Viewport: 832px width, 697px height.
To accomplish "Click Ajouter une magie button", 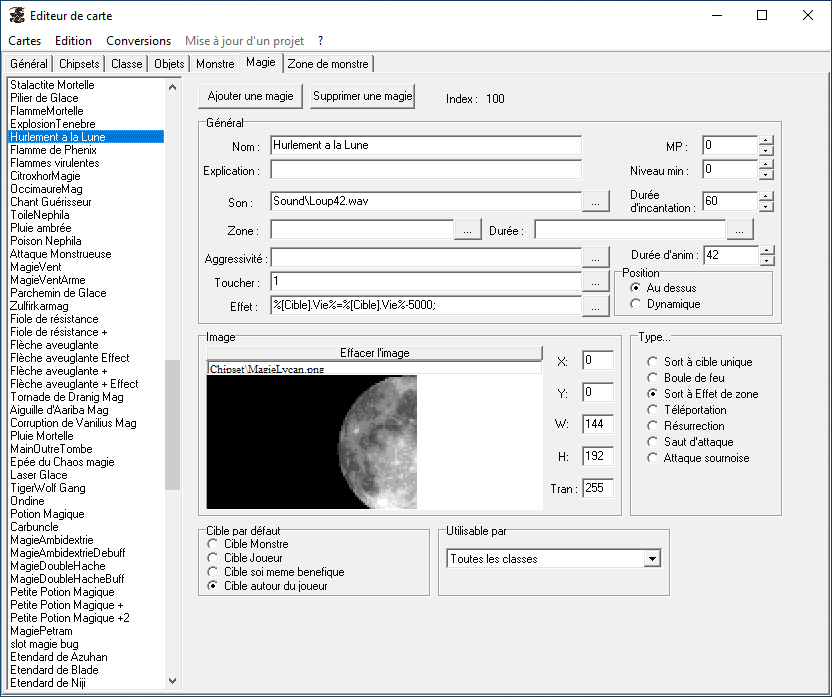I will pos(250,96).
